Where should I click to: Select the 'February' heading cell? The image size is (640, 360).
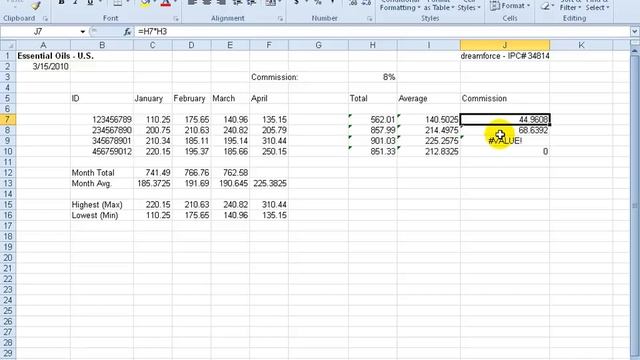(191, 98)
